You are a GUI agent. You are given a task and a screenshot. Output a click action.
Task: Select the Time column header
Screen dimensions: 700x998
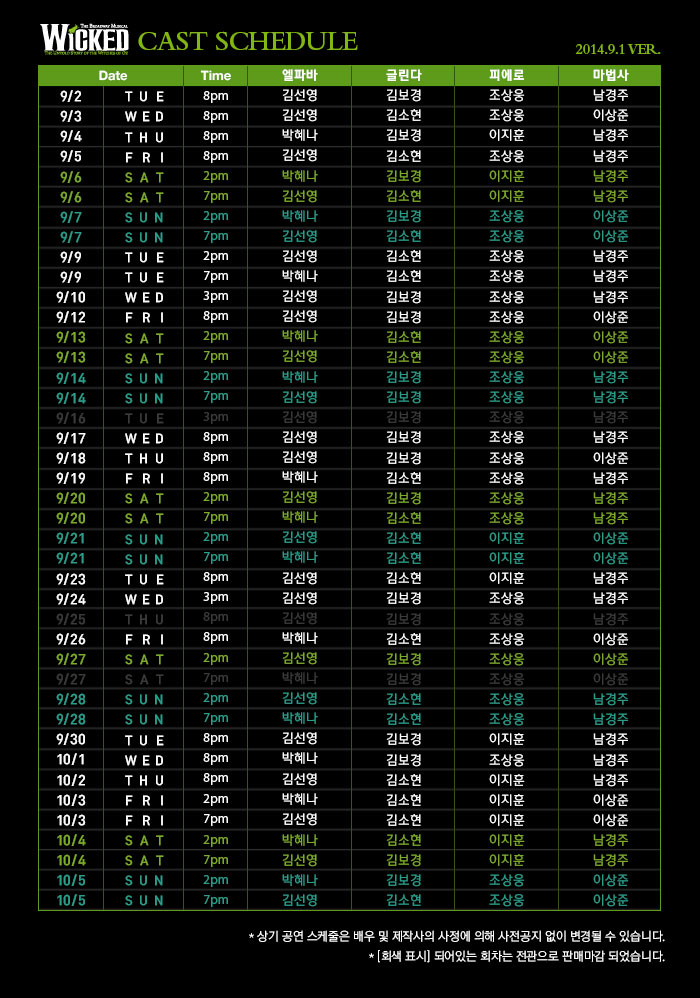tap(215, 75)
